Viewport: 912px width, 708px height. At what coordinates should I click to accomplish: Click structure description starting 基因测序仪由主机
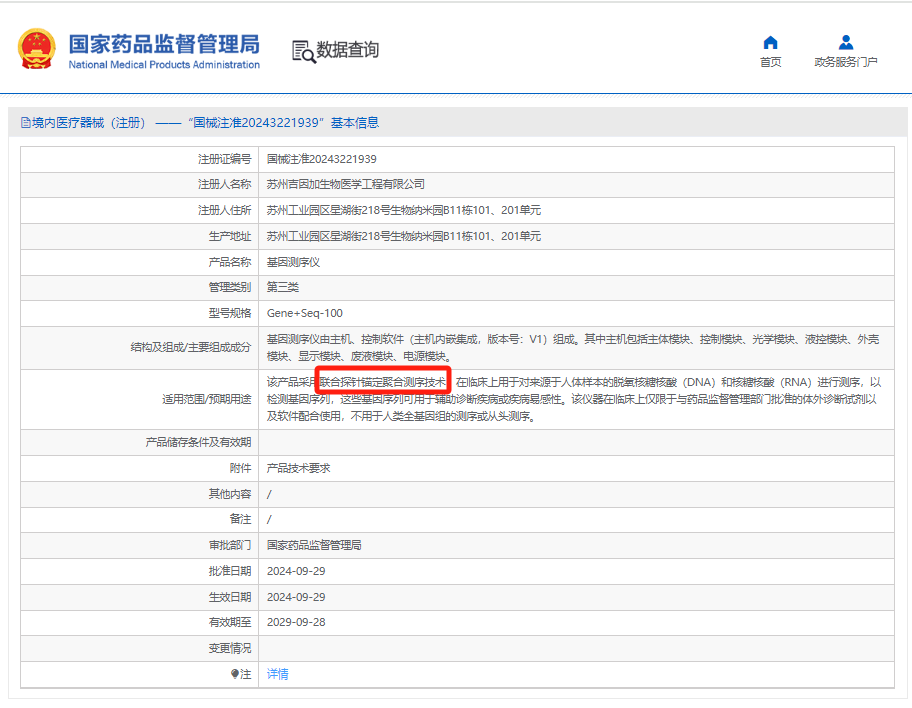tap(573, 347)
